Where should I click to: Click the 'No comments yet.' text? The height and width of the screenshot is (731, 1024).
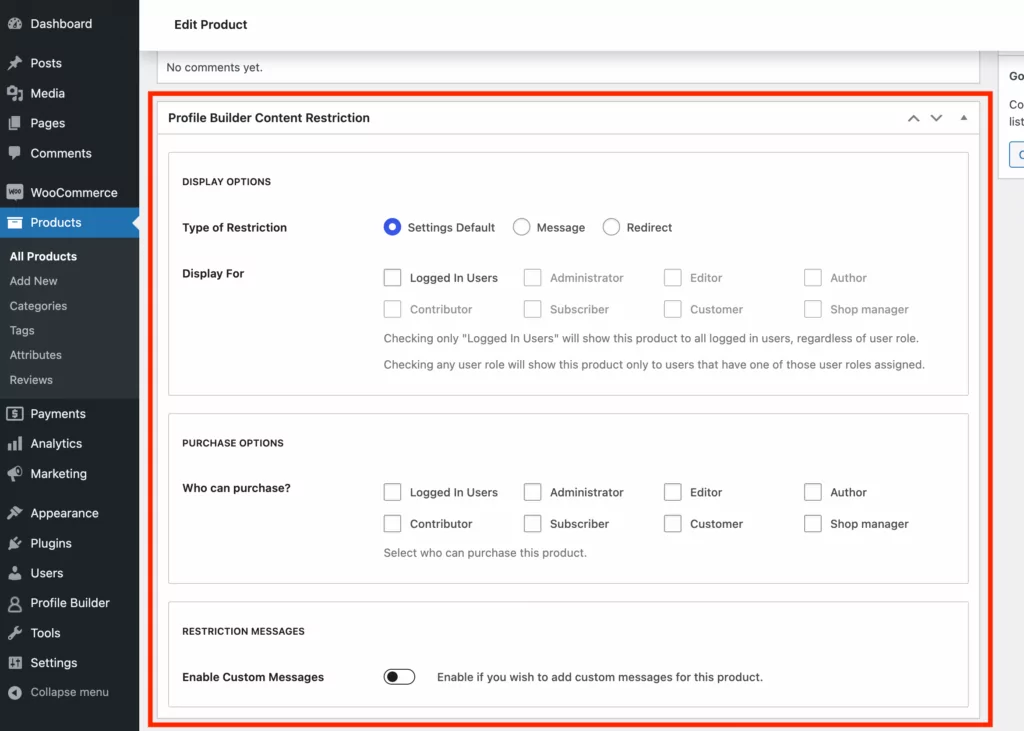214,67
